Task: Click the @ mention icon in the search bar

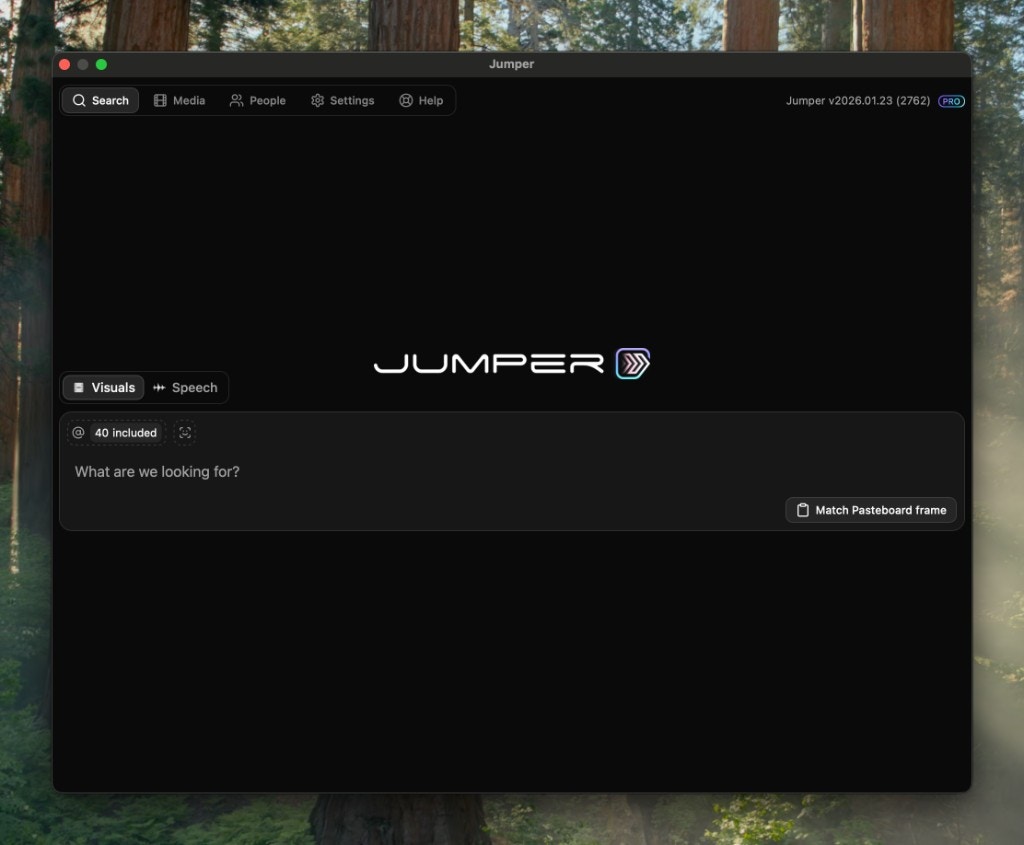Action: (78, 432)
